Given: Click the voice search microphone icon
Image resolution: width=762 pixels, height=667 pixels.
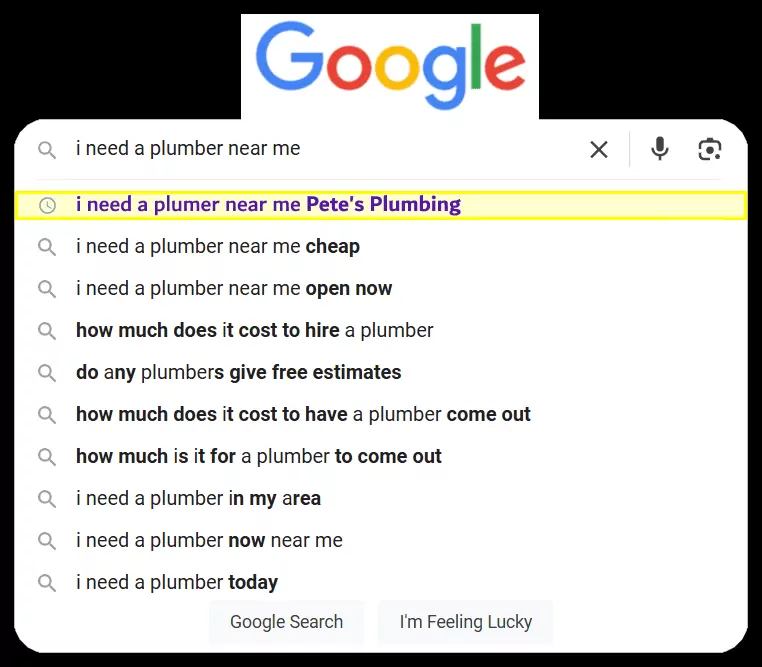Looking at the screenshot, I should tap(659, 149).
